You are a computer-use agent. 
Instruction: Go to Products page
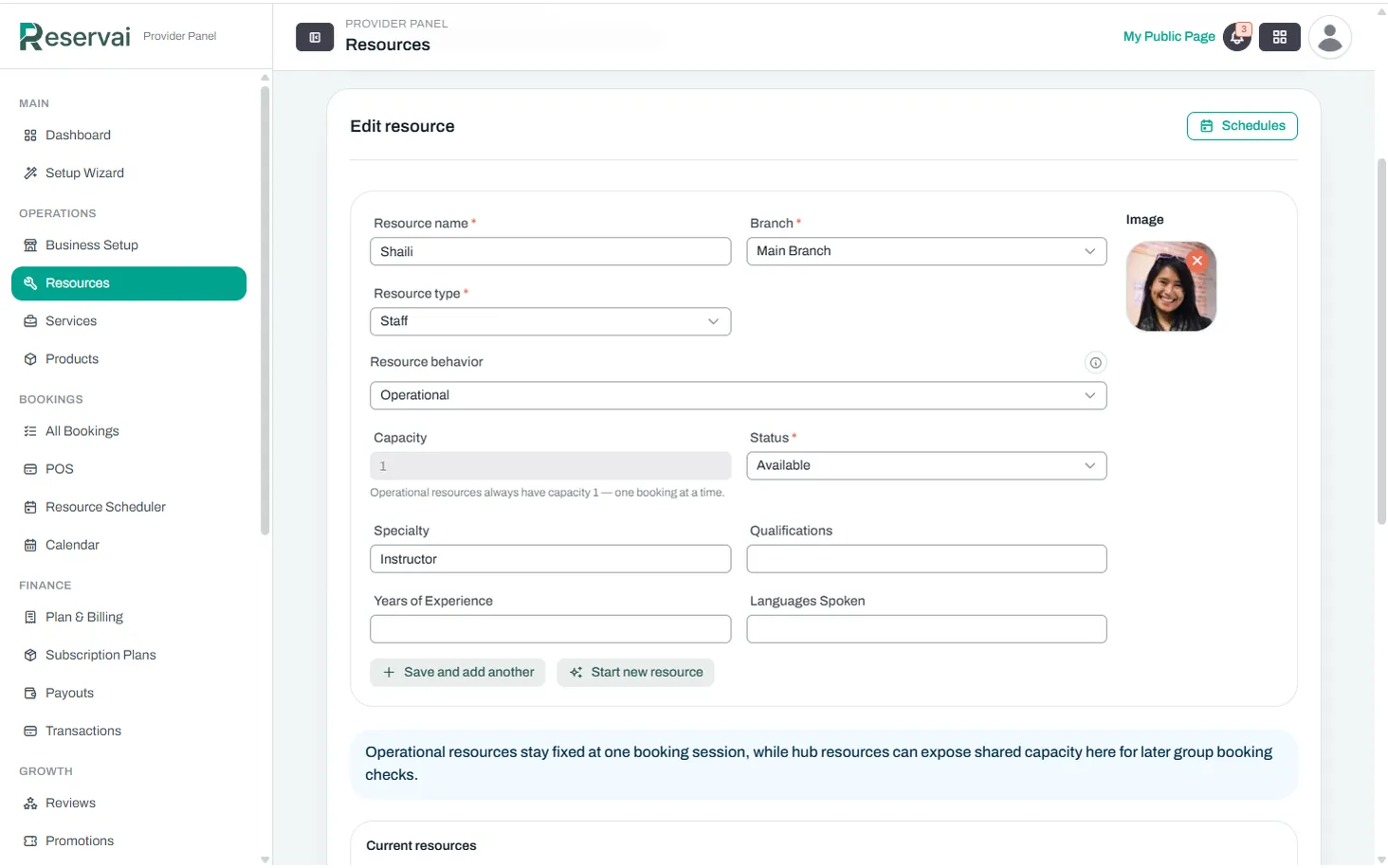click(129, 359)
